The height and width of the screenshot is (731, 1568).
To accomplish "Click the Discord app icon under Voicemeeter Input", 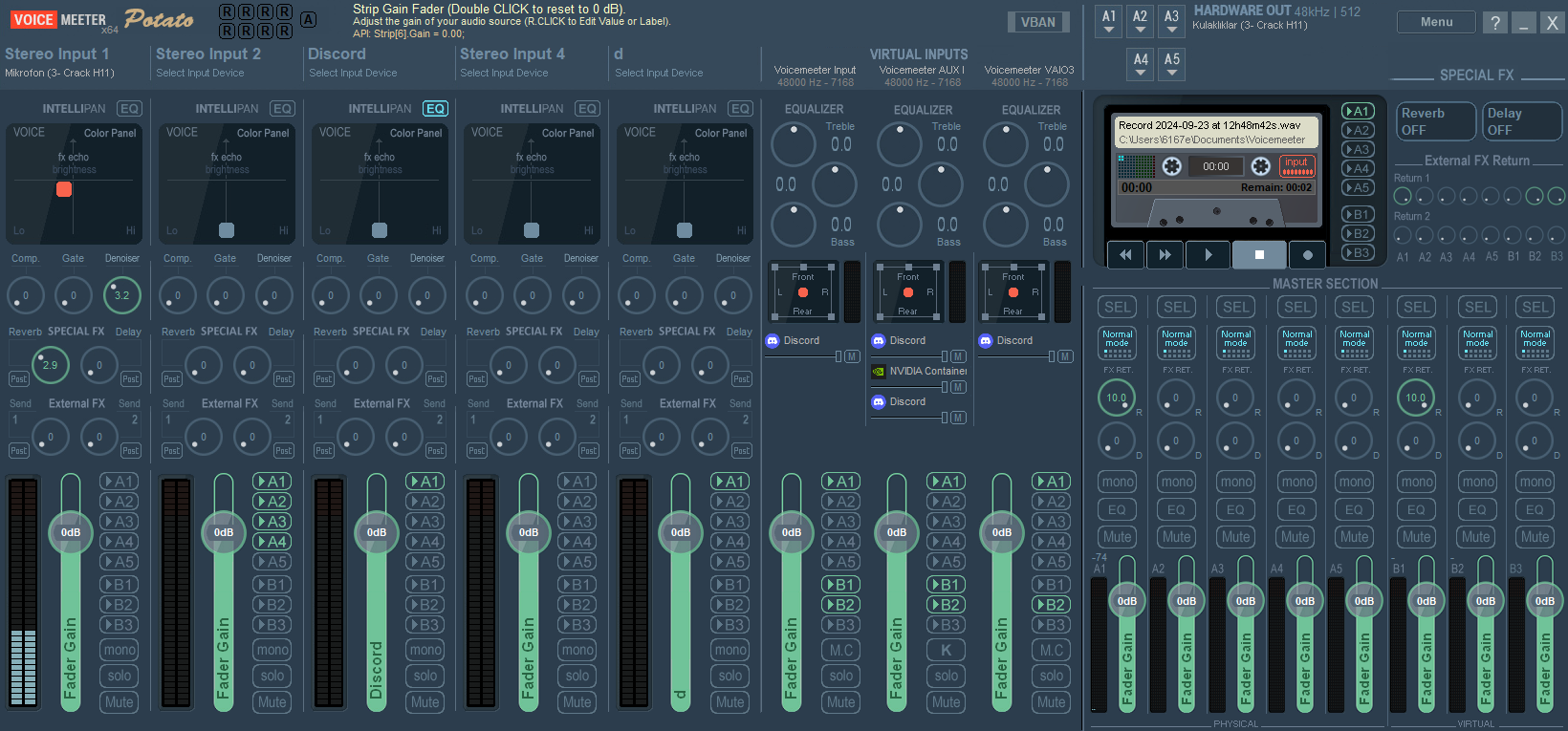I will click(x=773, y=340).
